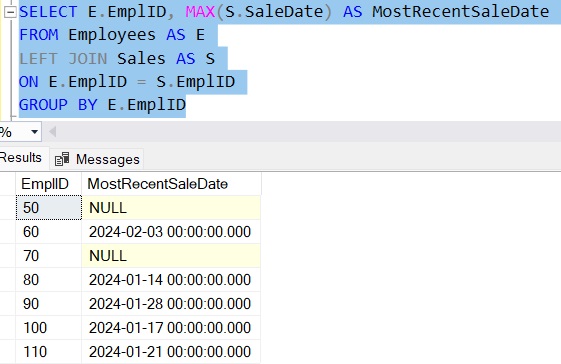Image resolution: width=561 pixels, height=364 pixels.
Task: Select the EmplID cell with 90
Action: [x=49, y=304]
